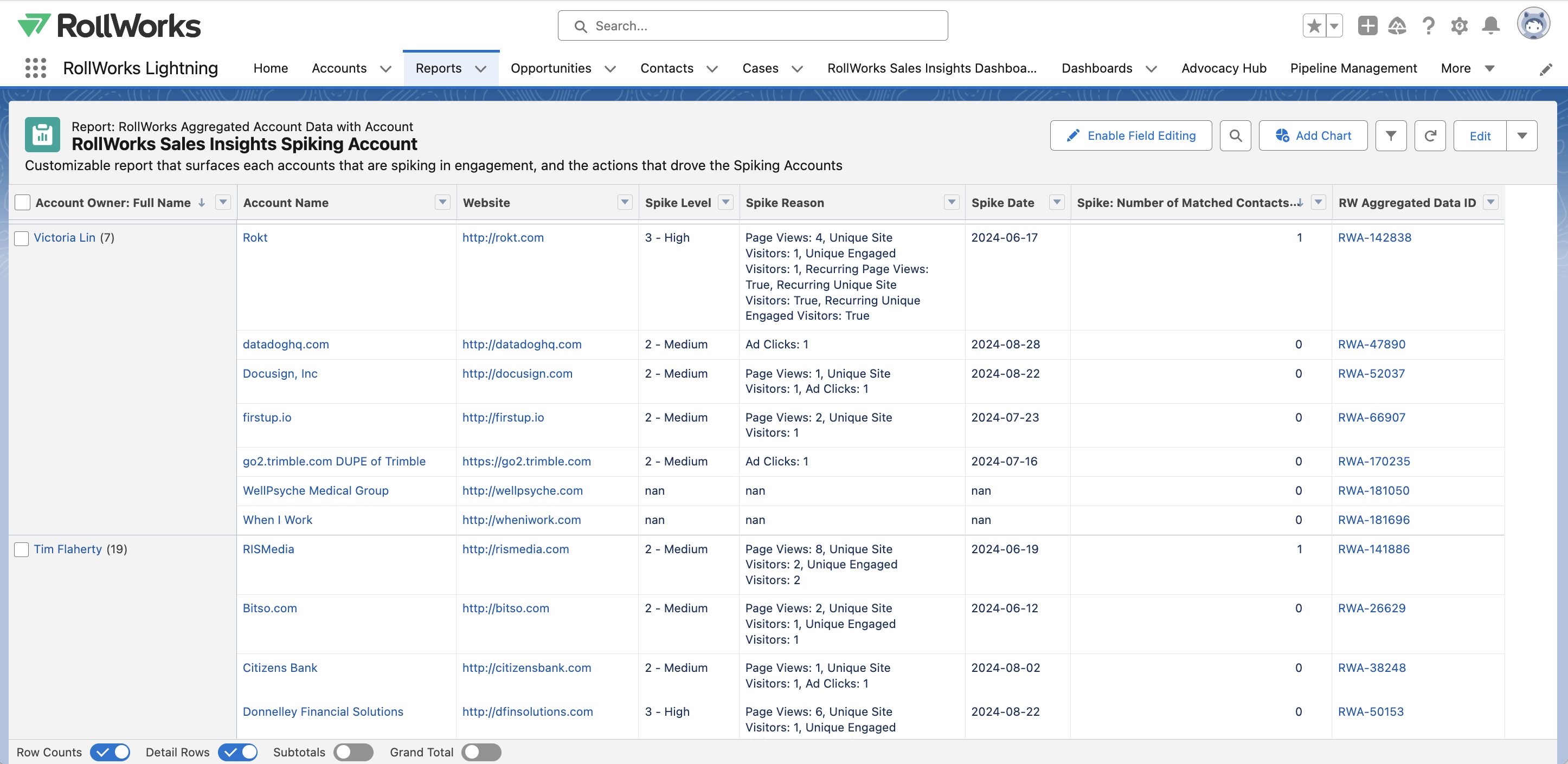The image size is (1568, 764).
Task: Click the refresh report icon
Action: (x=1430, y=135)
